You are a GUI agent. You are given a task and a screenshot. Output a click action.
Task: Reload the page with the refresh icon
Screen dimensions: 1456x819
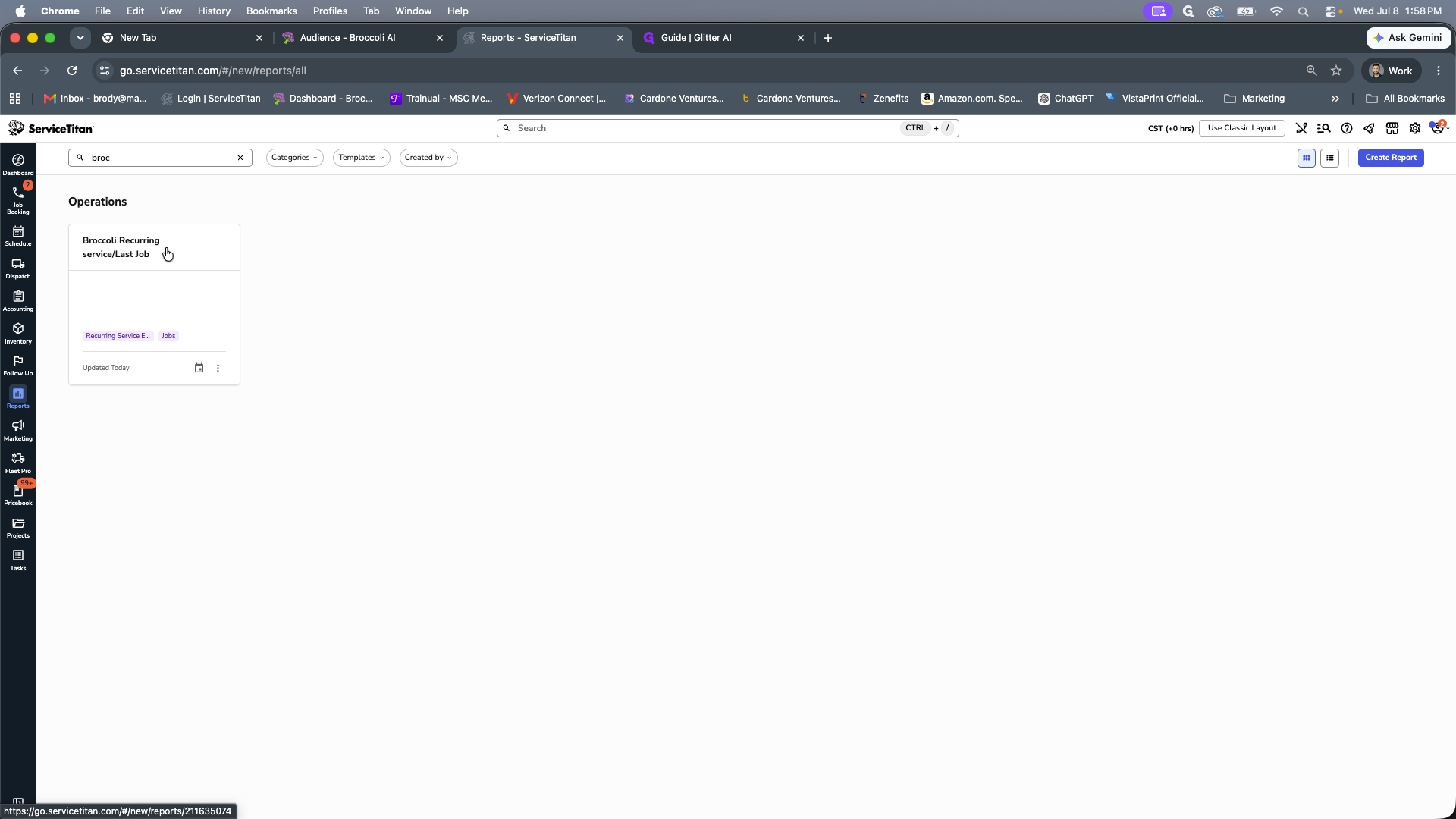pos(72,71)
